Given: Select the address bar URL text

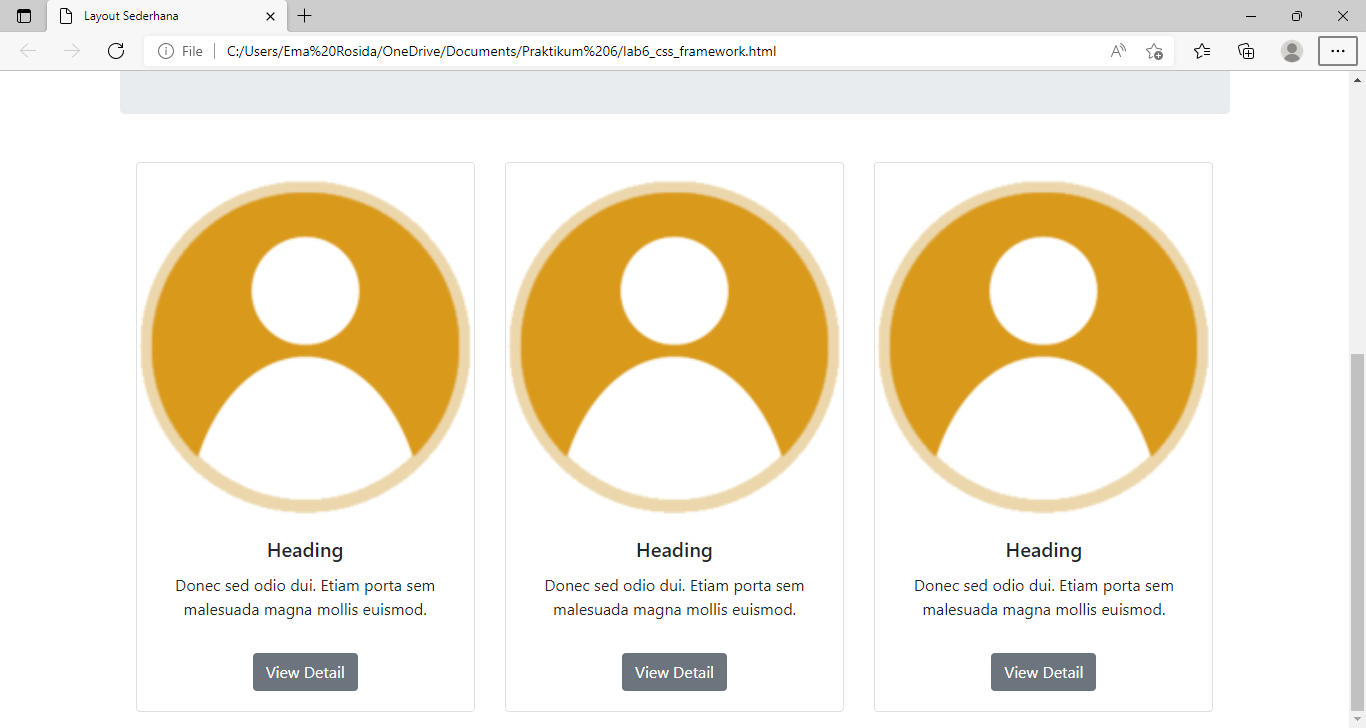Looking at the screenshot, I should point(500,51).
